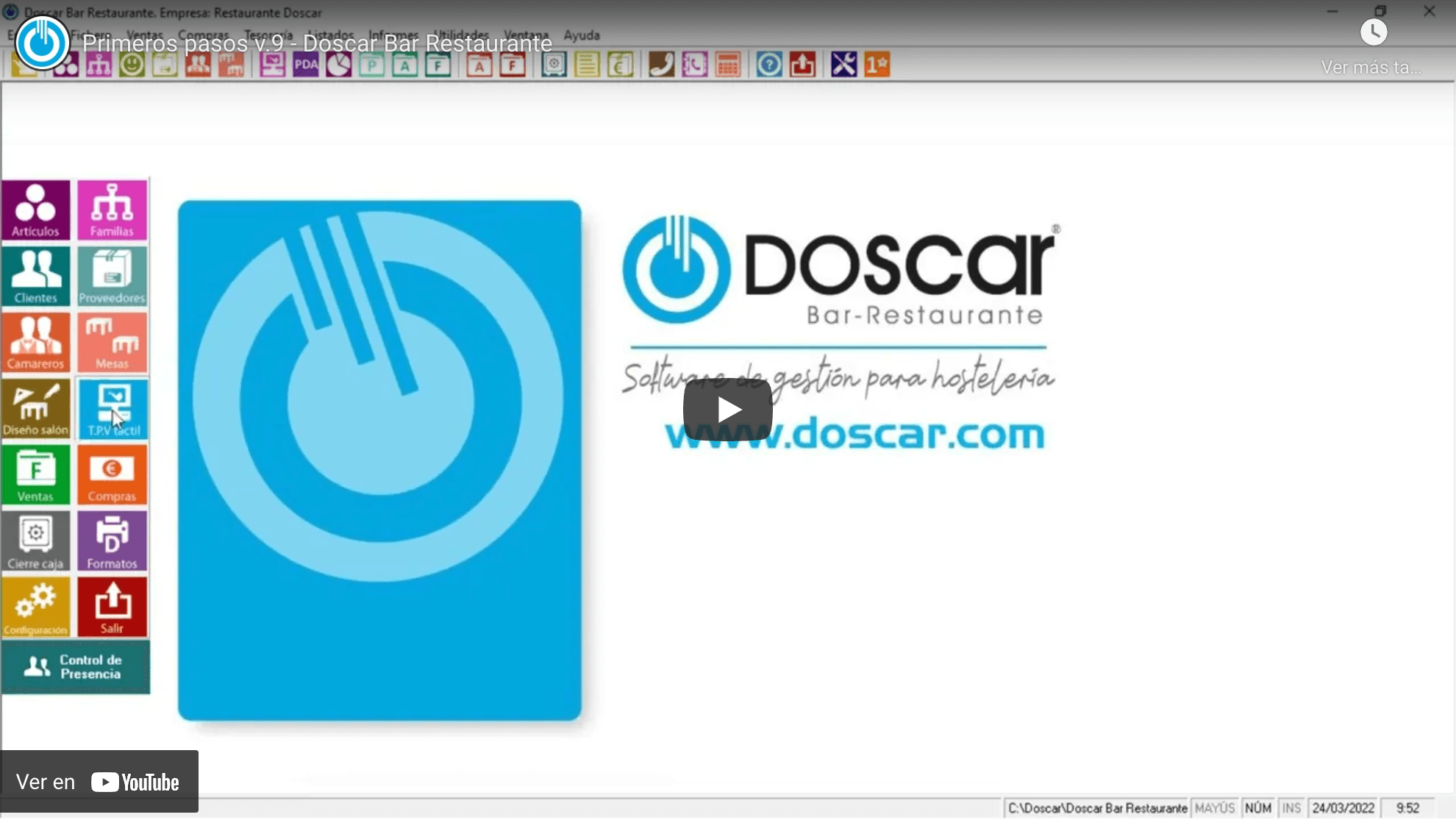Open Control de Presencia
Screen dimensions: 1456x820
click(75, 667)
